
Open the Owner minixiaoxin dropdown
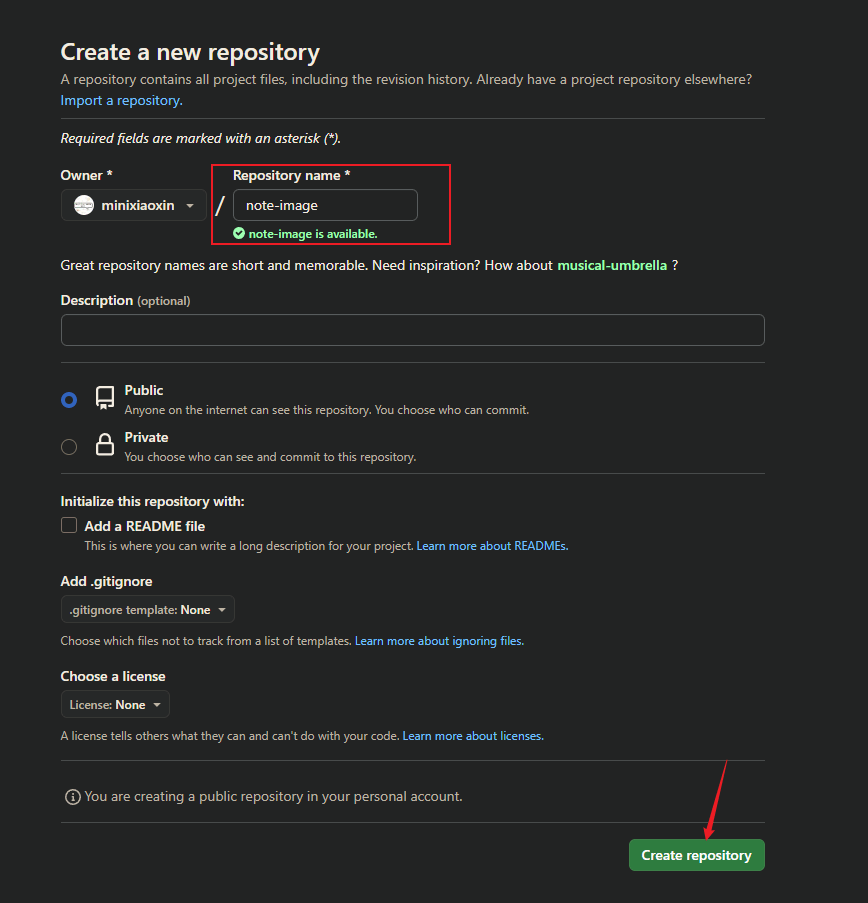coord(134,205)
